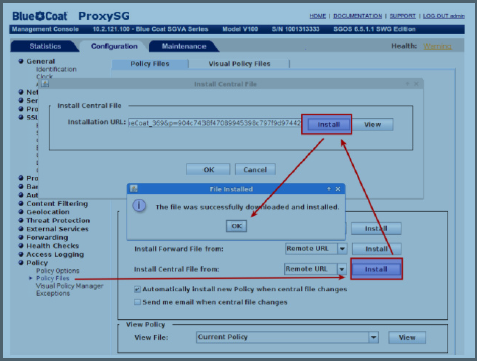
Task: Click the bullet beside Threat Protection
Action: tap(21, 220)
